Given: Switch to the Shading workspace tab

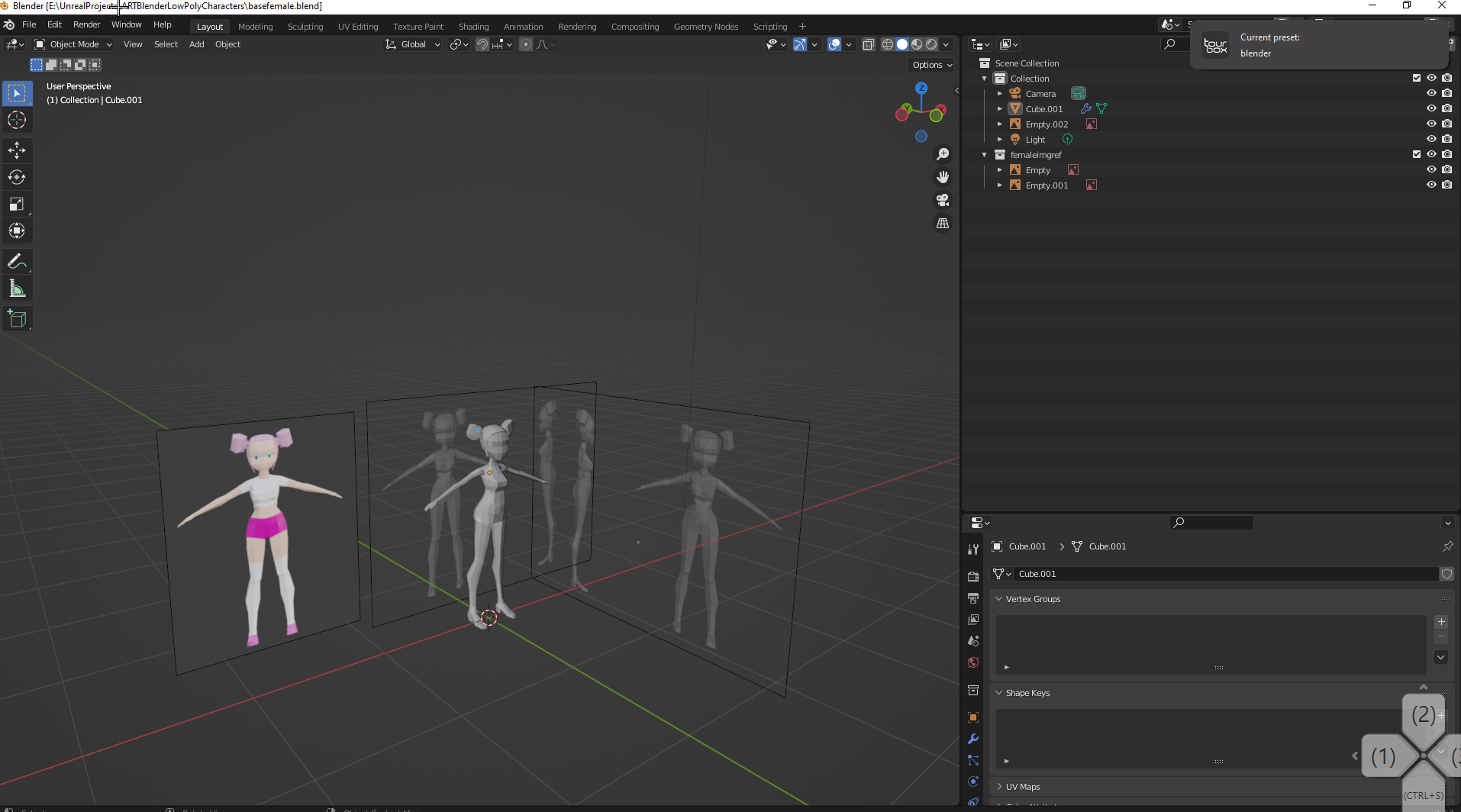Looking at the screenshot, I should click(x=473, y=26).
